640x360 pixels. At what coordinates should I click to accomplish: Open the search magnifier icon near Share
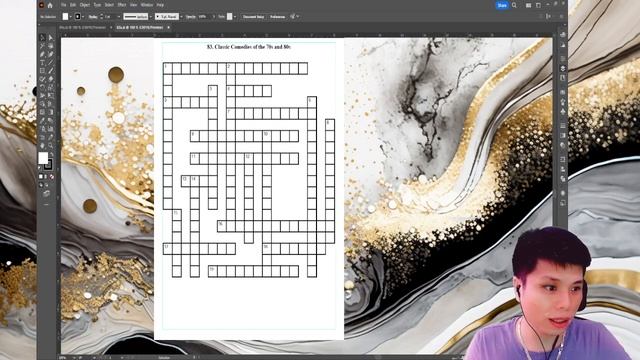514,5
